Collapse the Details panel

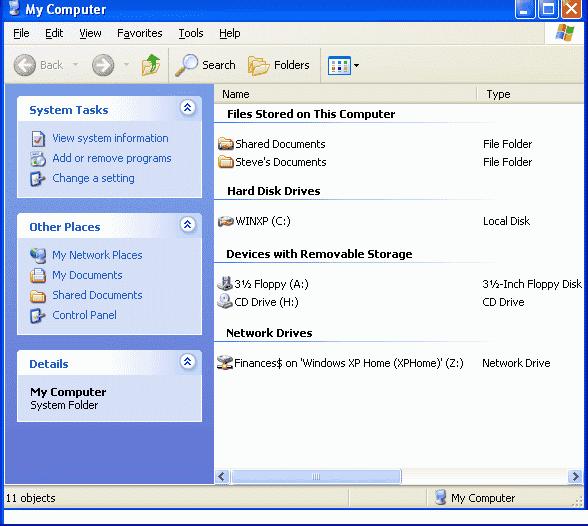pos(188,362)
